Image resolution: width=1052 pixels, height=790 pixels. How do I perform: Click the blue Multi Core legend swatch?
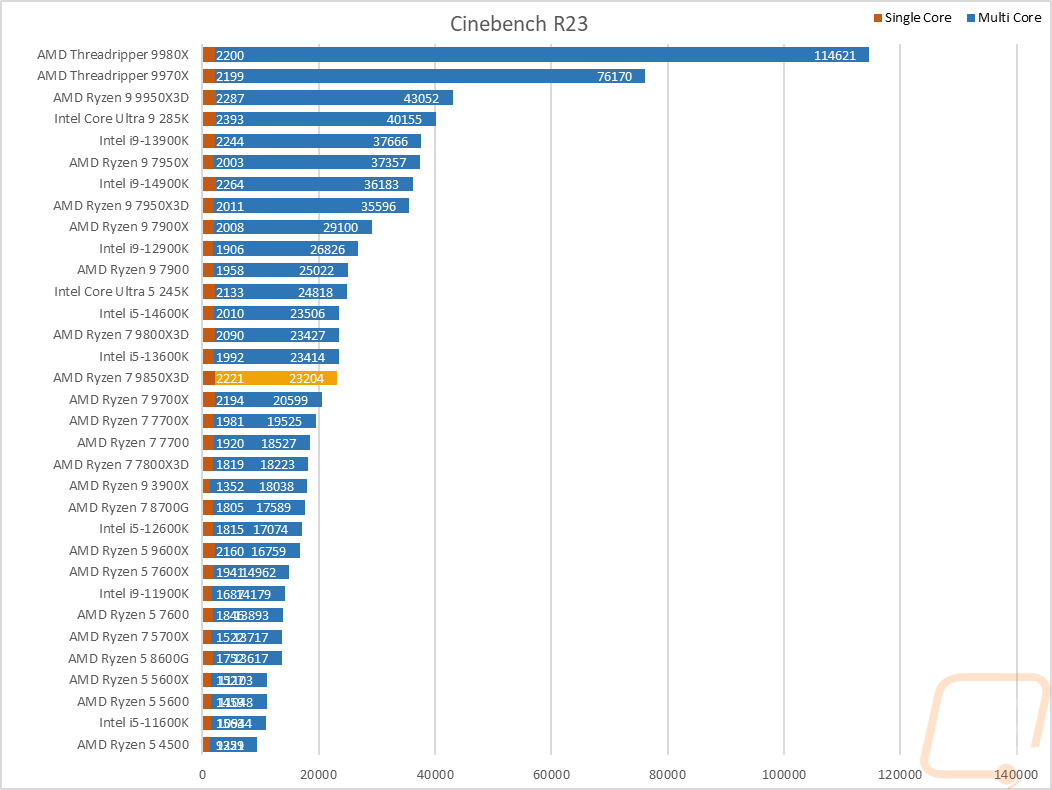pos(969,17)
